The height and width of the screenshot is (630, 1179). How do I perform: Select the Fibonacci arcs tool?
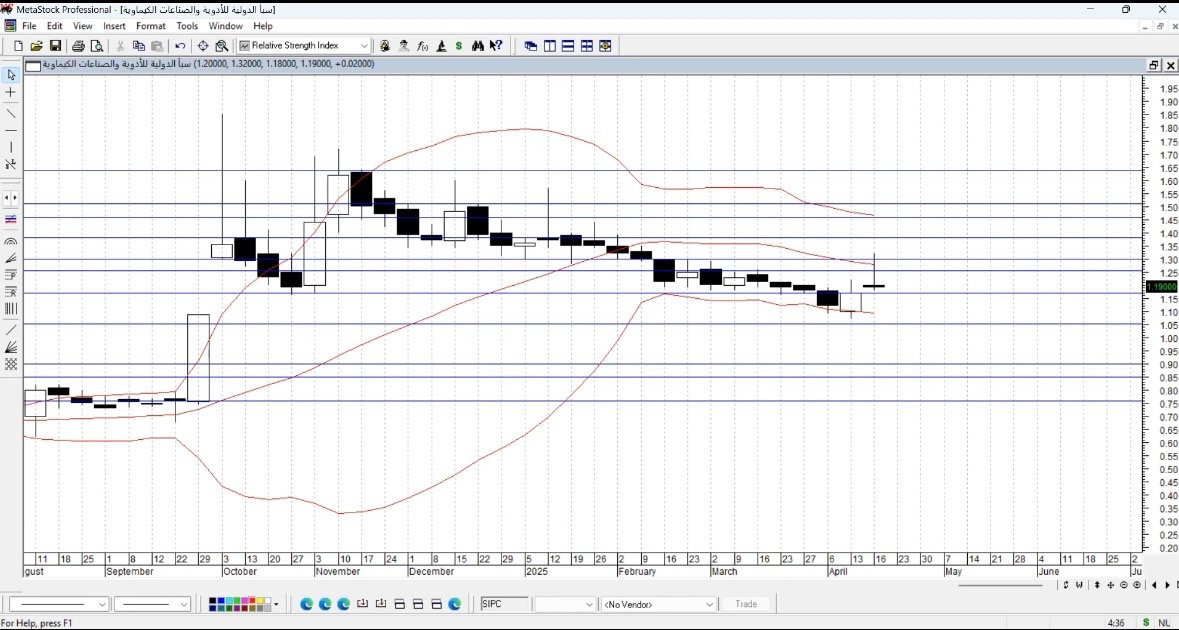(11, 242)
